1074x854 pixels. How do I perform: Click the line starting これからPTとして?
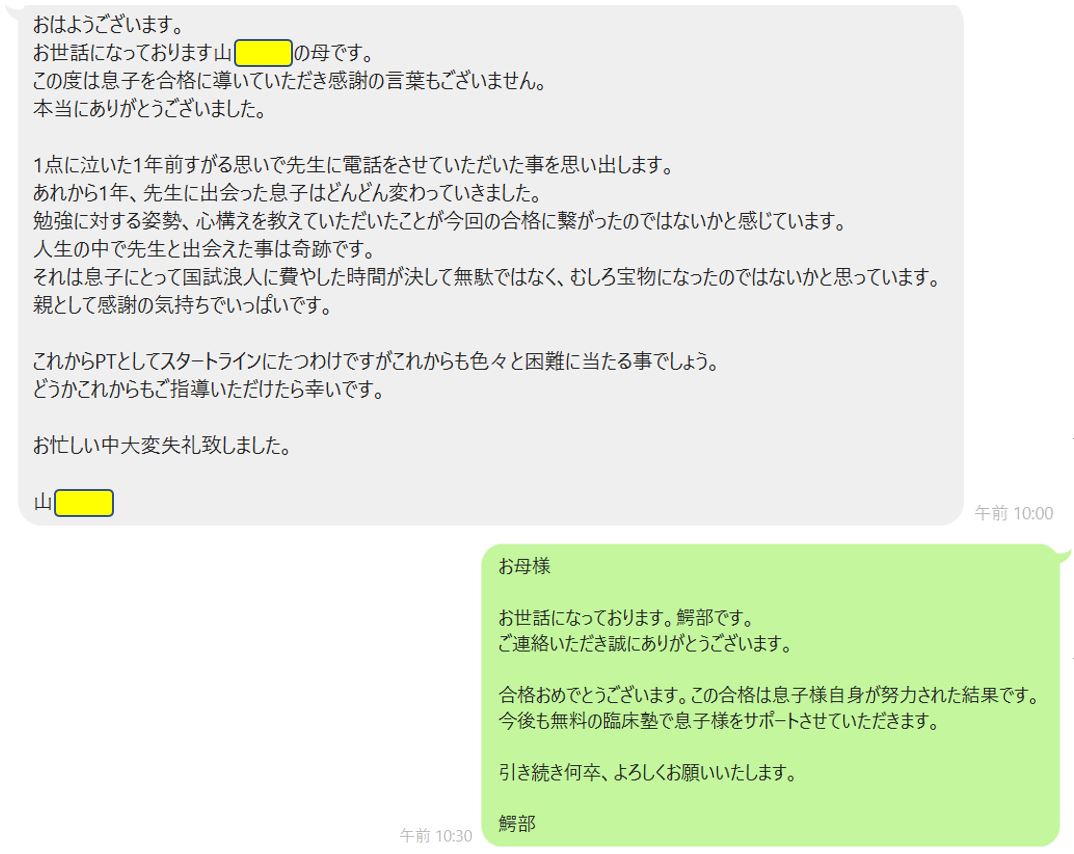click(376, 361)
